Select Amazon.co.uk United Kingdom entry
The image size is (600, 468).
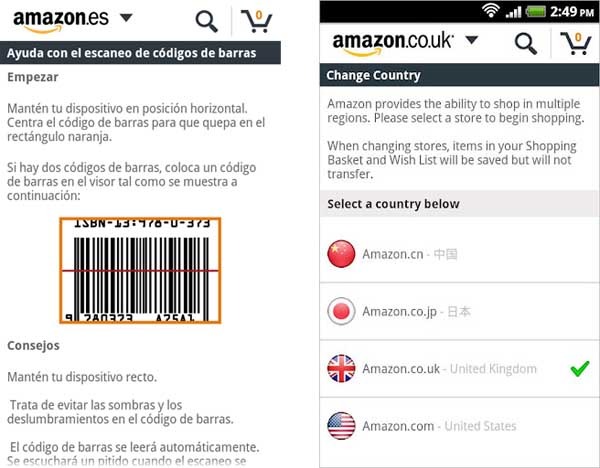tap(449, 369)
